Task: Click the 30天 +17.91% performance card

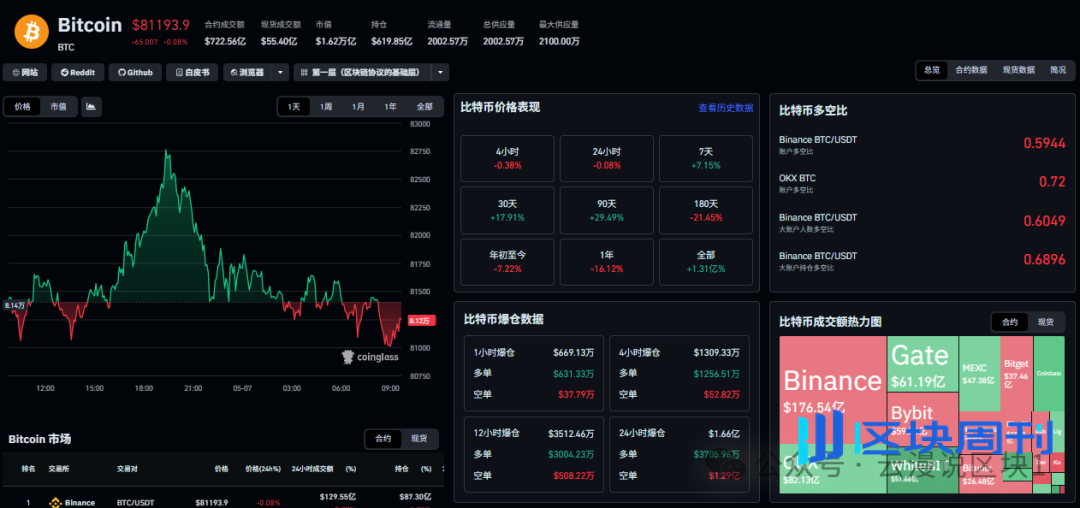Action: tap(508, 210)
